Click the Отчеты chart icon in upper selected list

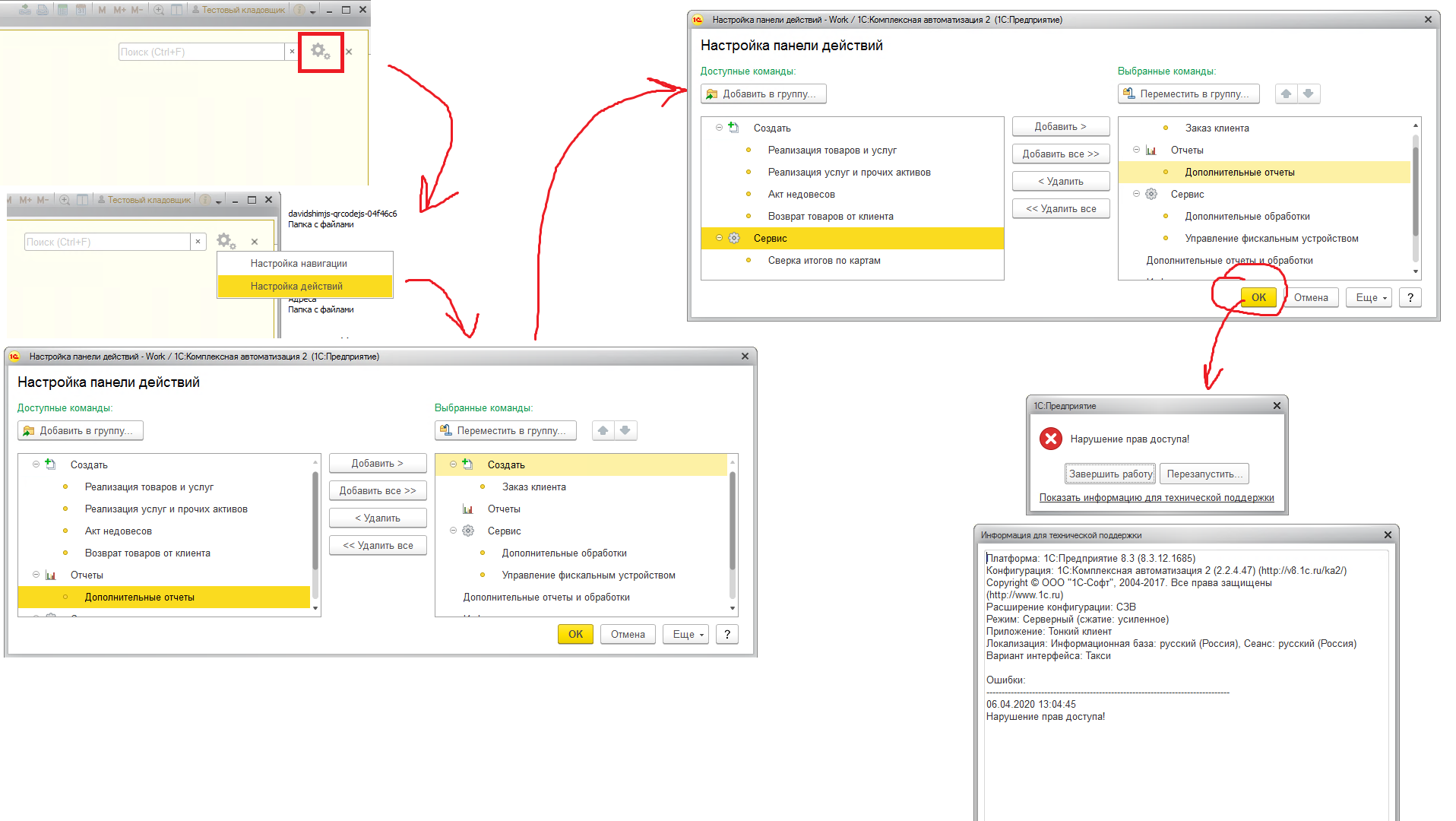[1151, 151]
